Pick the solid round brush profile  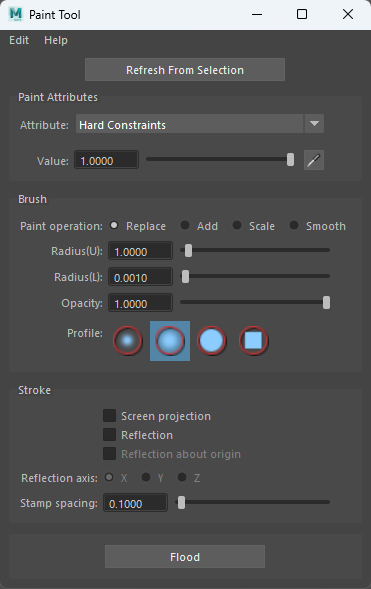tap(211, 341)
